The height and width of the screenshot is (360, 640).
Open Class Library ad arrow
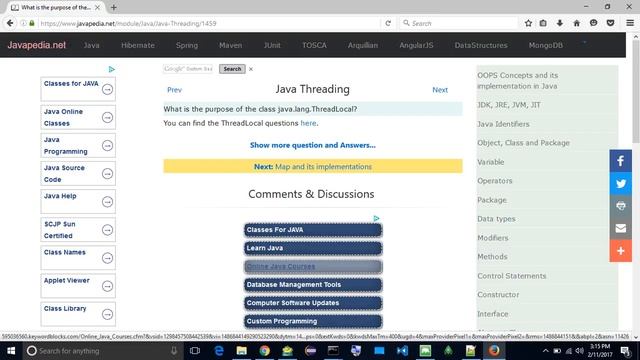pyautogui.click(x=107, y=314)
